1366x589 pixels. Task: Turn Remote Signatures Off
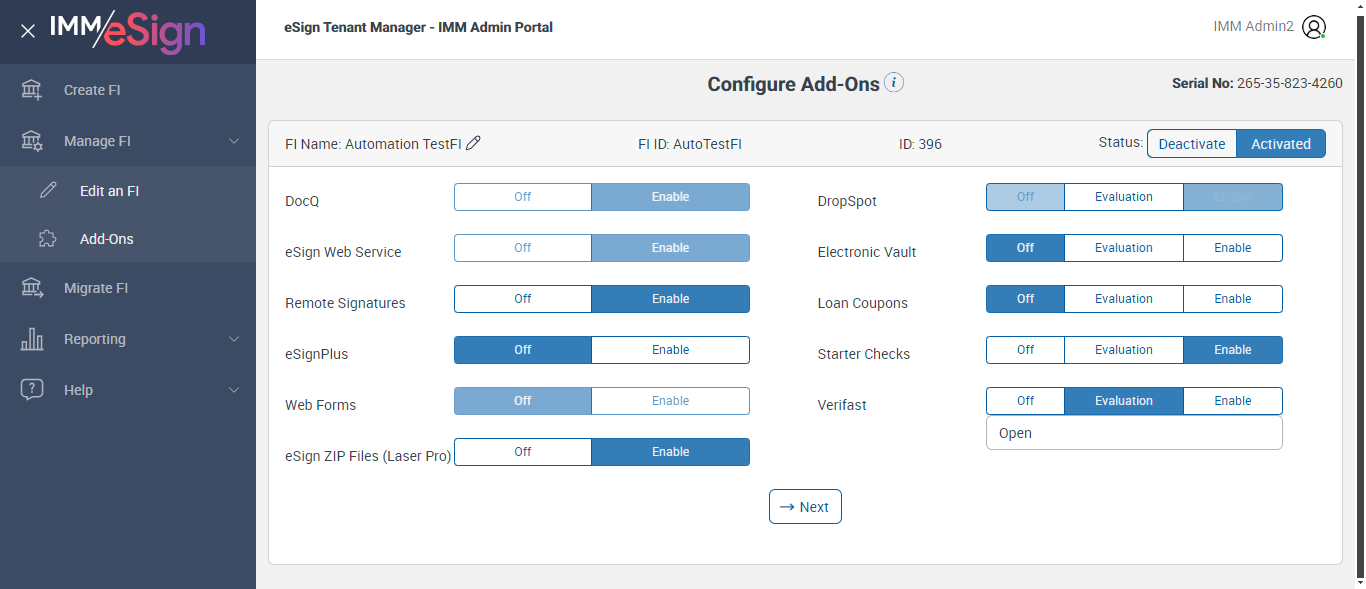pyautogui.click(x=523, y=299)
